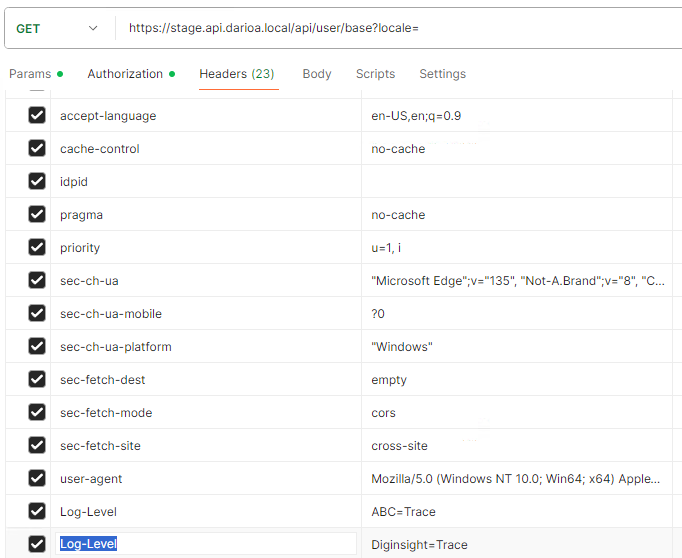Uncheck the accept-language header checkbox
Viewport: 682px width, 558px height.
coord(37,115)
